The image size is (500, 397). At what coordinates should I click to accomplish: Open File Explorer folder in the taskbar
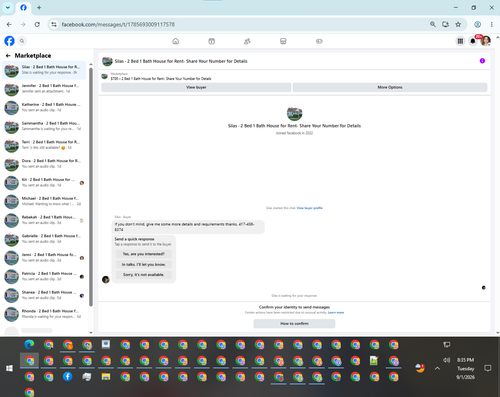pyautogui.click(x=106, y=377)
